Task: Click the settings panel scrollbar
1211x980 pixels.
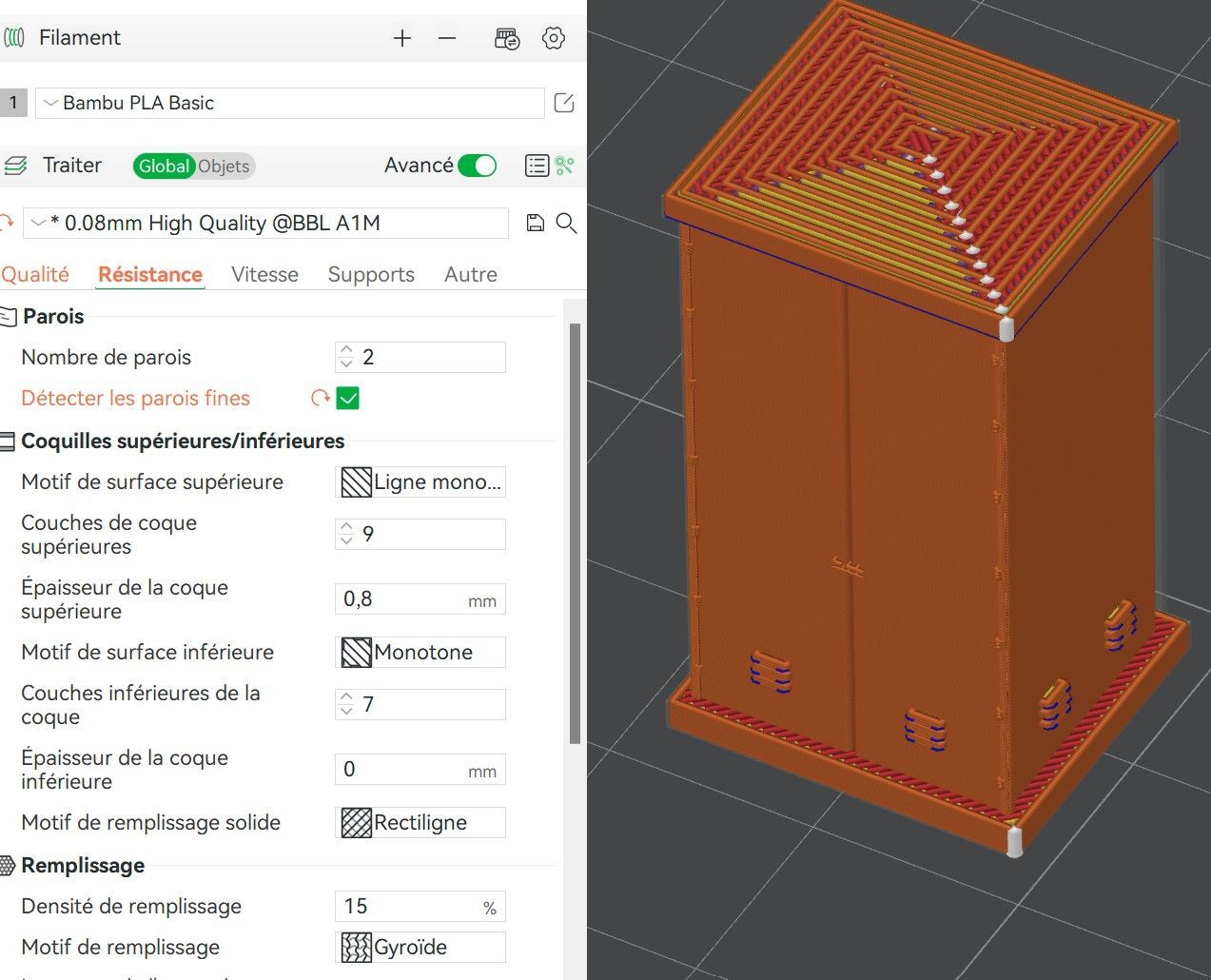Action: 574,533
